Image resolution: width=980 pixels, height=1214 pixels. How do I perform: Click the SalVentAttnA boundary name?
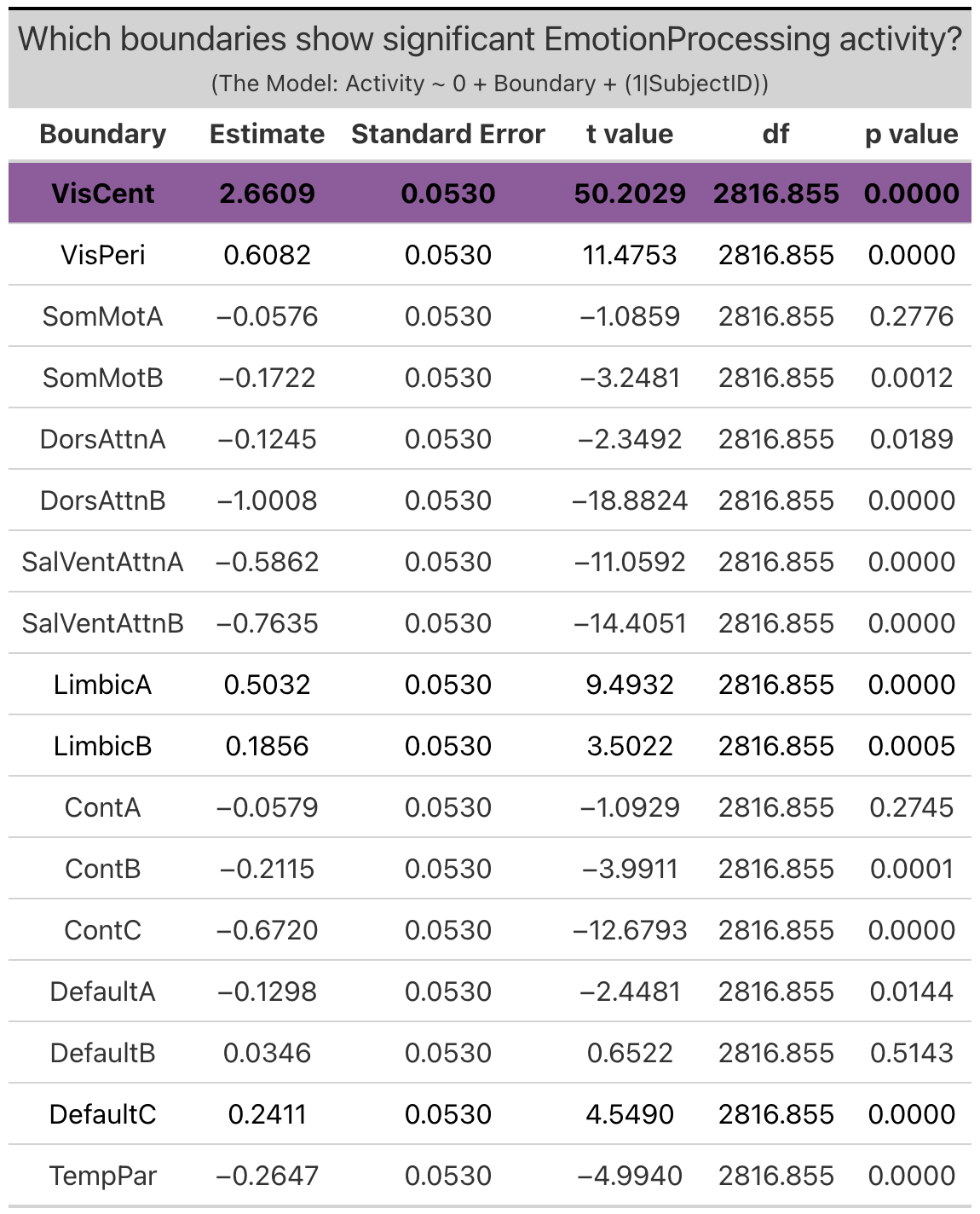[x=103, y=562]
